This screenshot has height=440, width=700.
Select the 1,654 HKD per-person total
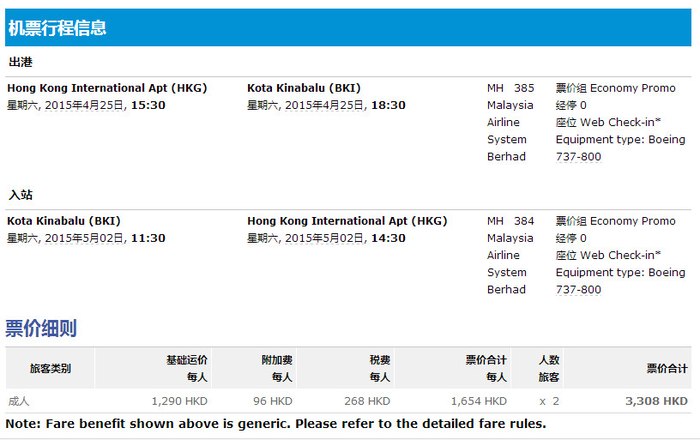coord(480,401)
